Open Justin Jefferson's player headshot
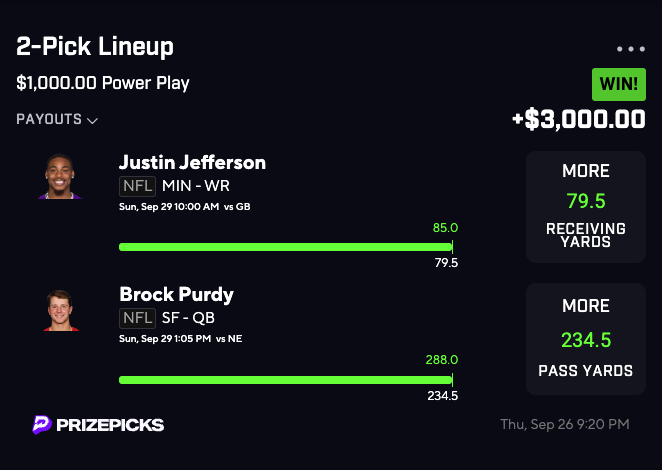This screenshot has height=470, width=662. (x=61, y=176)
